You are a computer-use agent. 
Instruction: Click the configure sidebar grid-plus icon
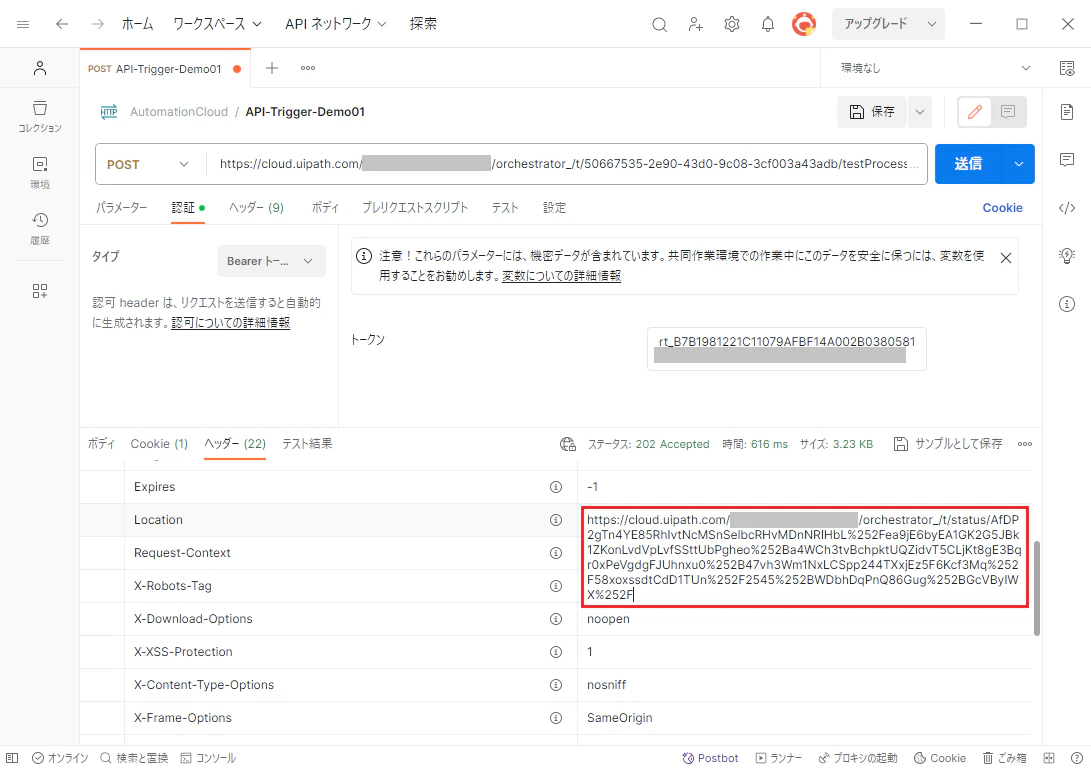[x=40, y=291]
